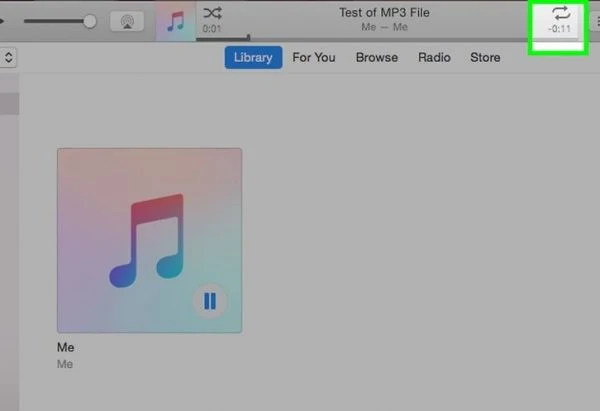Open the Me album cover

(149, 240)
